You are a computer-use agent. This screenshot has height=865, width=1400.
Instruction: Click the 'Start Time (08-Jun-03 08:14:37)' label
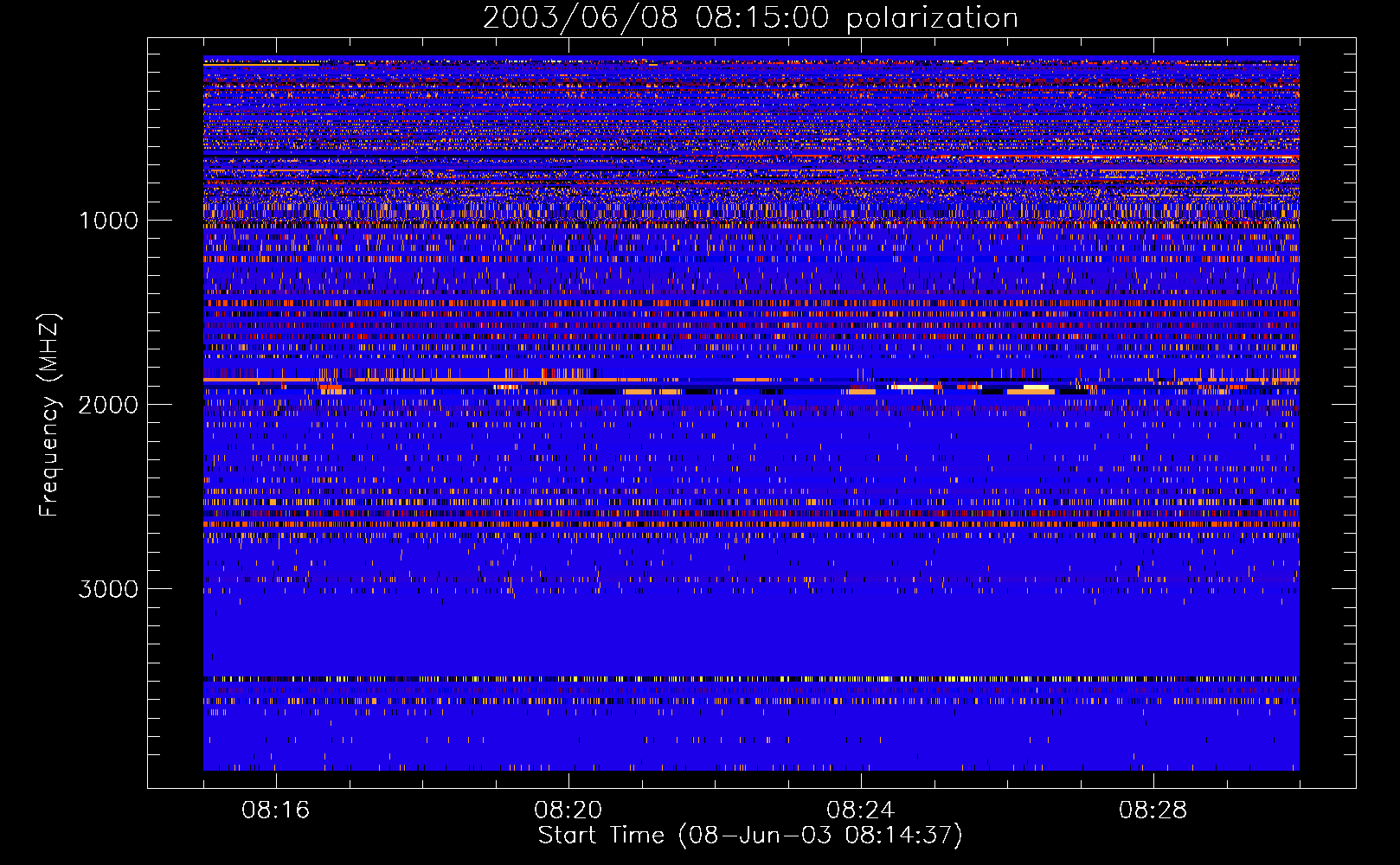click(x=750, y=836)
